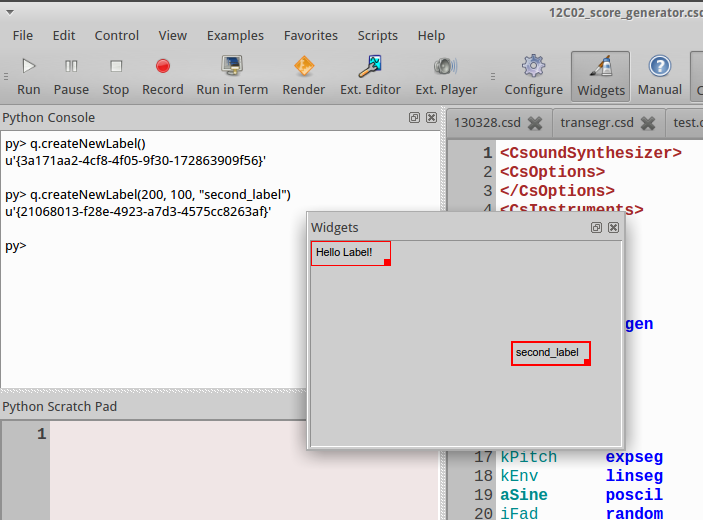Select the second_label widget

point(551,353)
